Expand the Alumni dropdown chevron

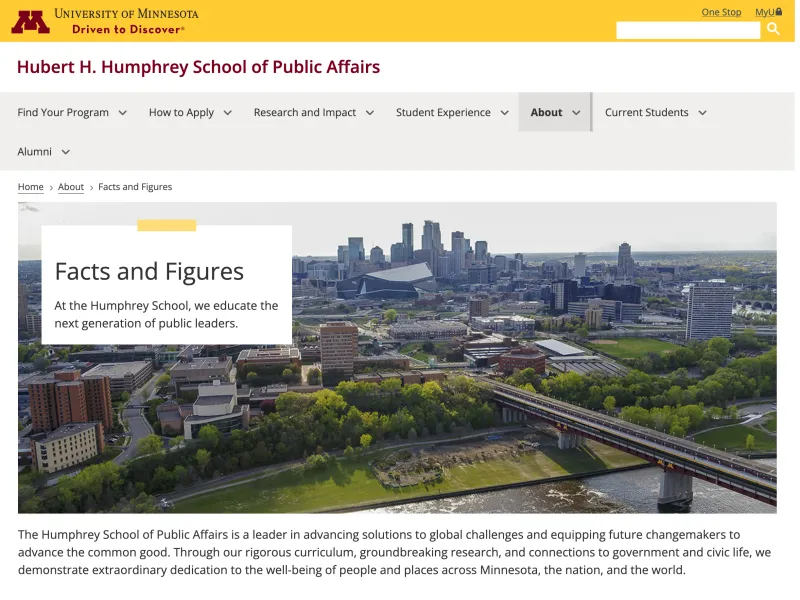pyautogui.click(x=65, y=152)
